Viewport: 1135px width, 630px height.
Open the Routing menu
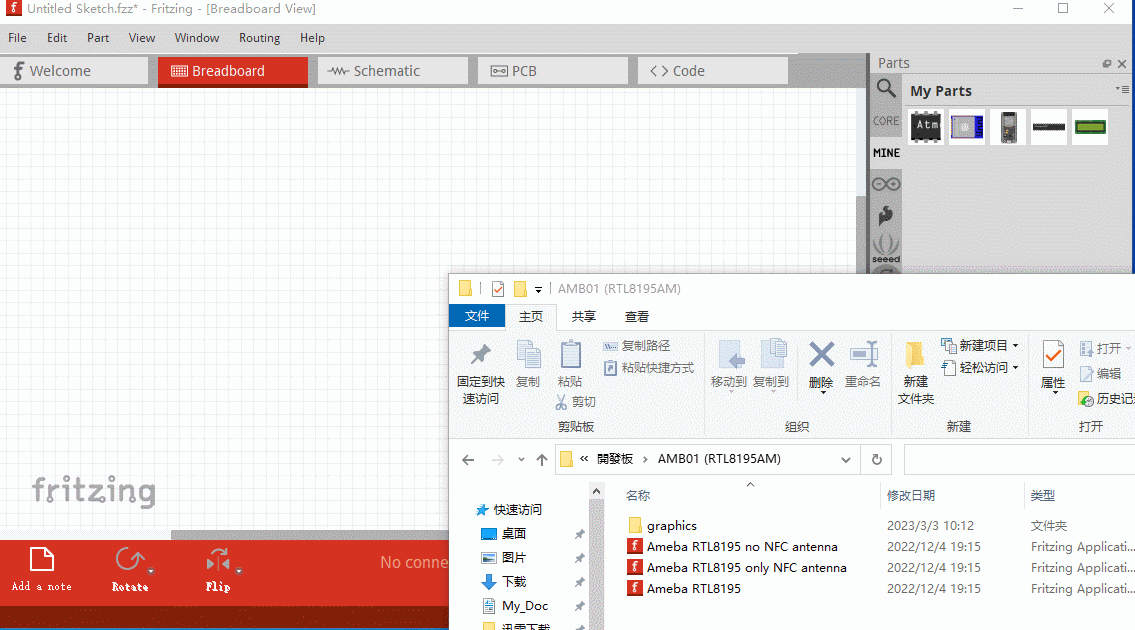tap(259, 38)
